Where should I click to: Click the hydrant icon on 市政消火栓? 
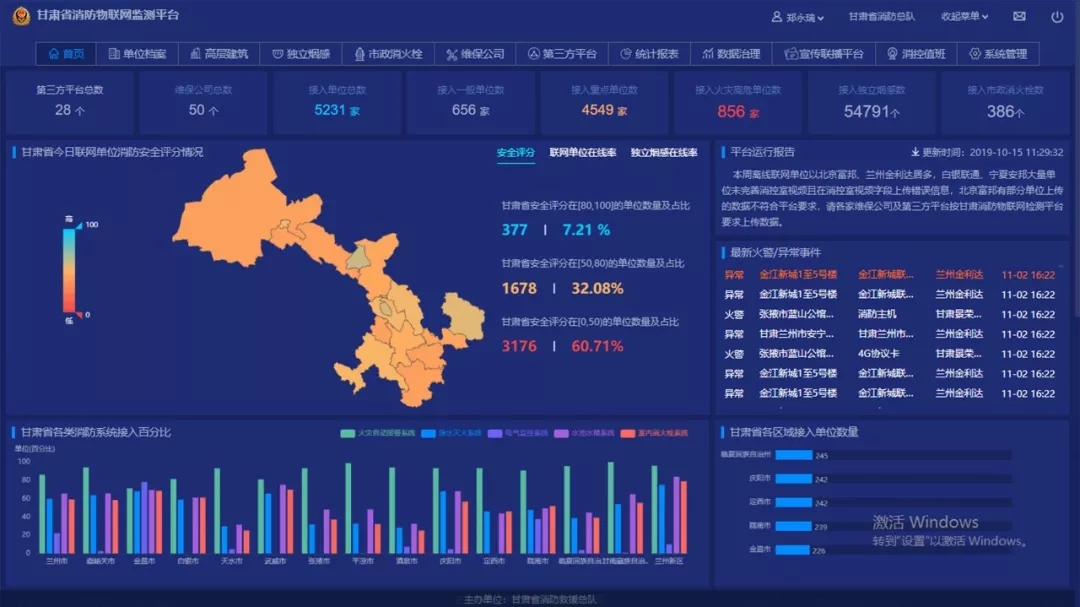point(359,54)
